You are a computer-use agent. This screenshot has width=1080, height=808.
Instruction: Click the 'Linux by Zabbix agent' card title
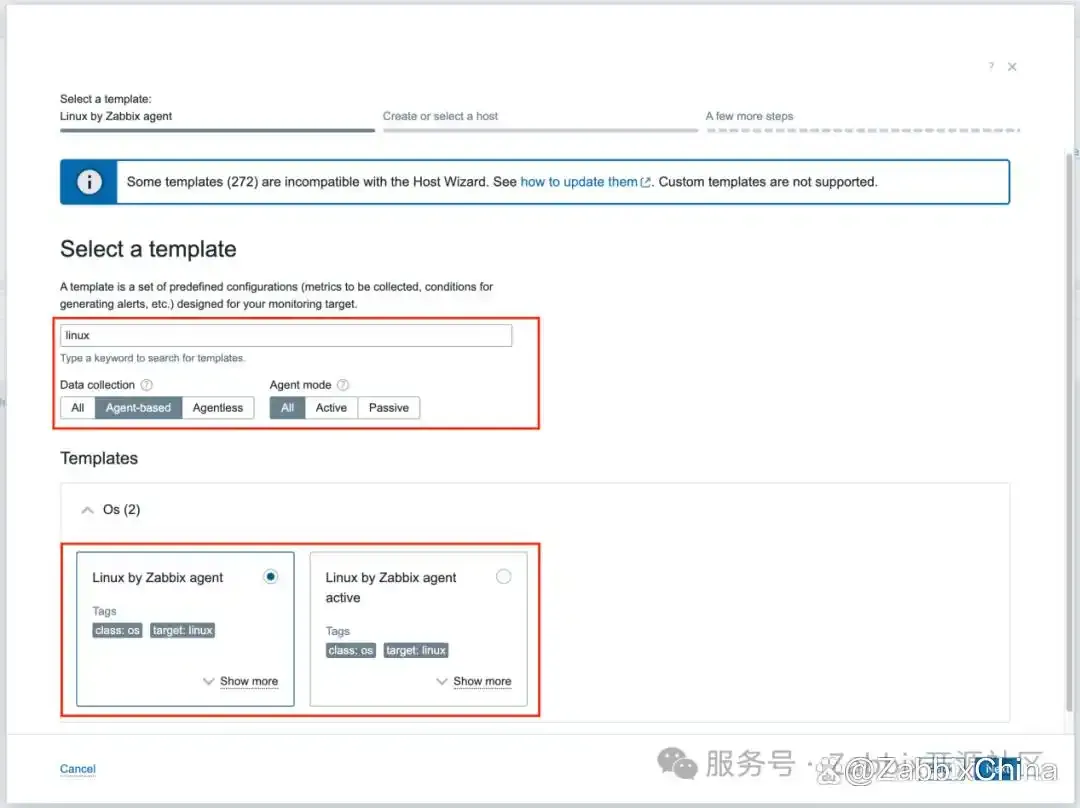pyautogui.click(x=158, y=578)
